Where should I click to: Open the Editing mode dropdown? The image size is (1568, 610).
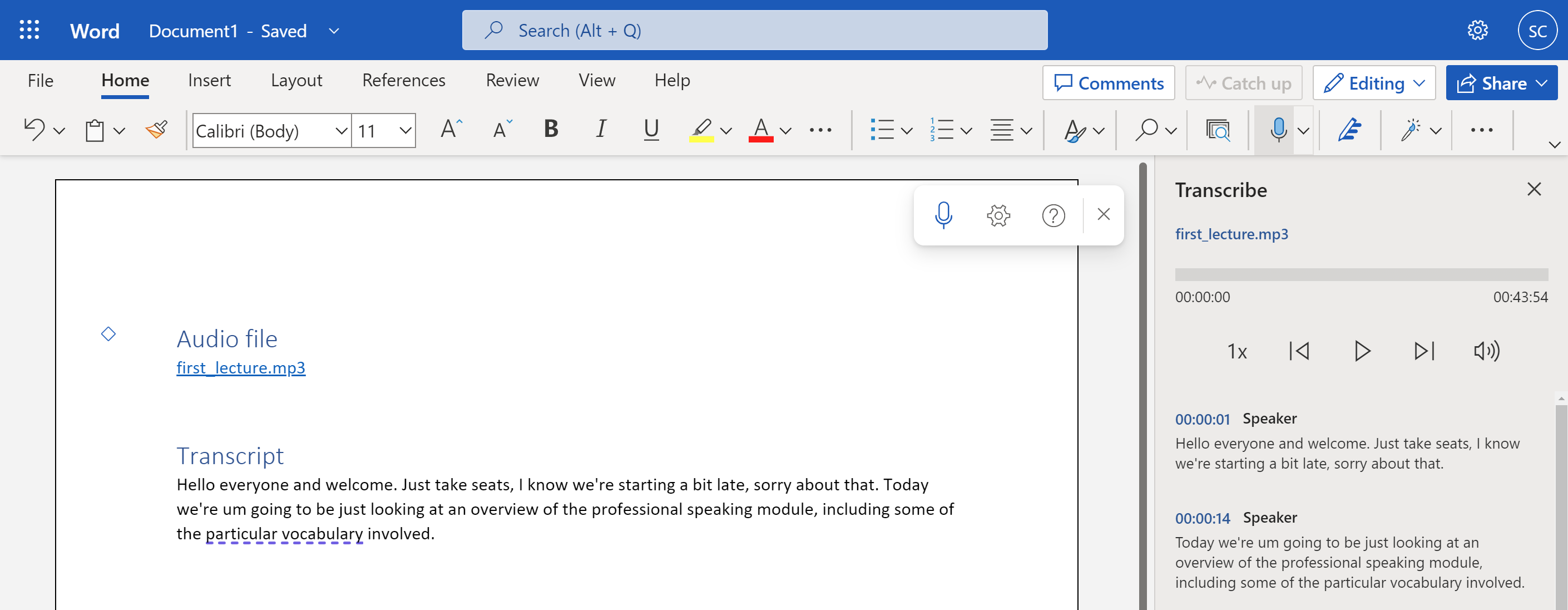[1374, 83]
